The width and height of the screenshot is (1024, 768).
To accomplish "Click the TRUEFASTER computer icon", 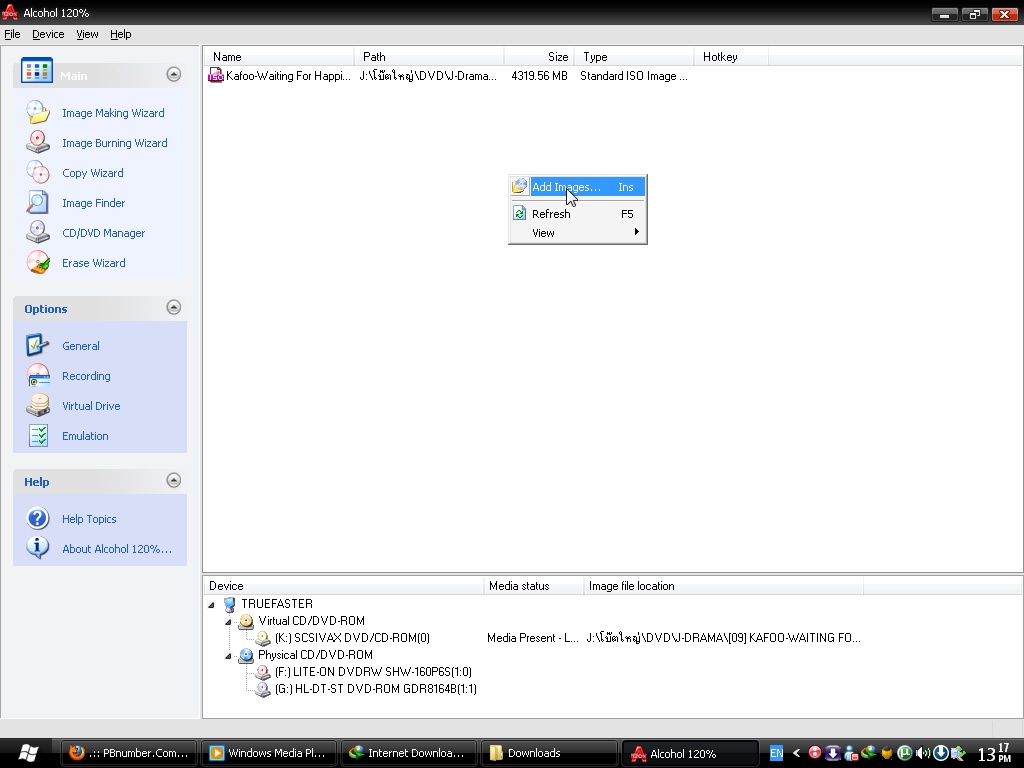I will pyautogui.click(x=229, y=604).
